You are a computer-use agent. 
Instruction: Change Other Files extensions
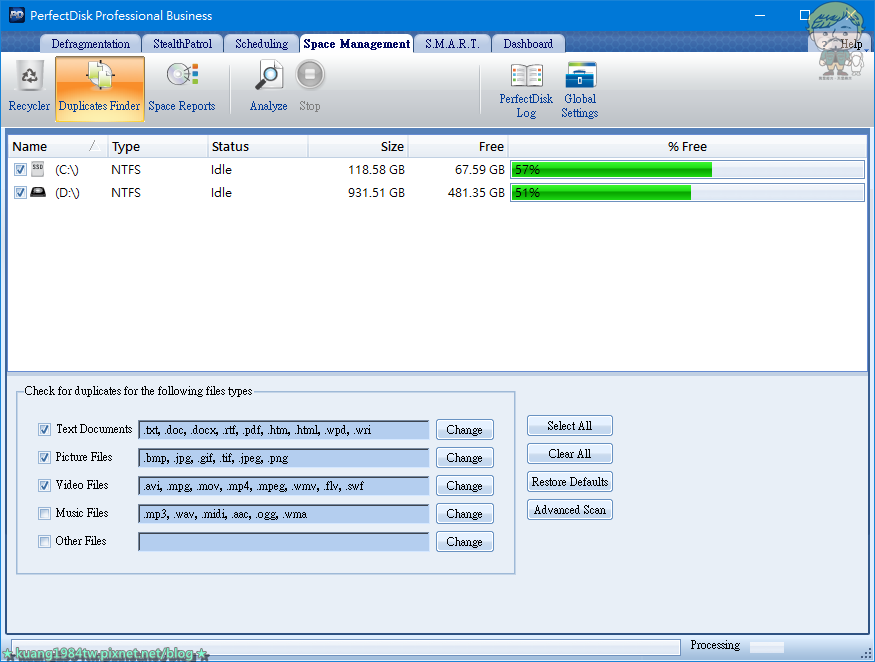point(464,541)
